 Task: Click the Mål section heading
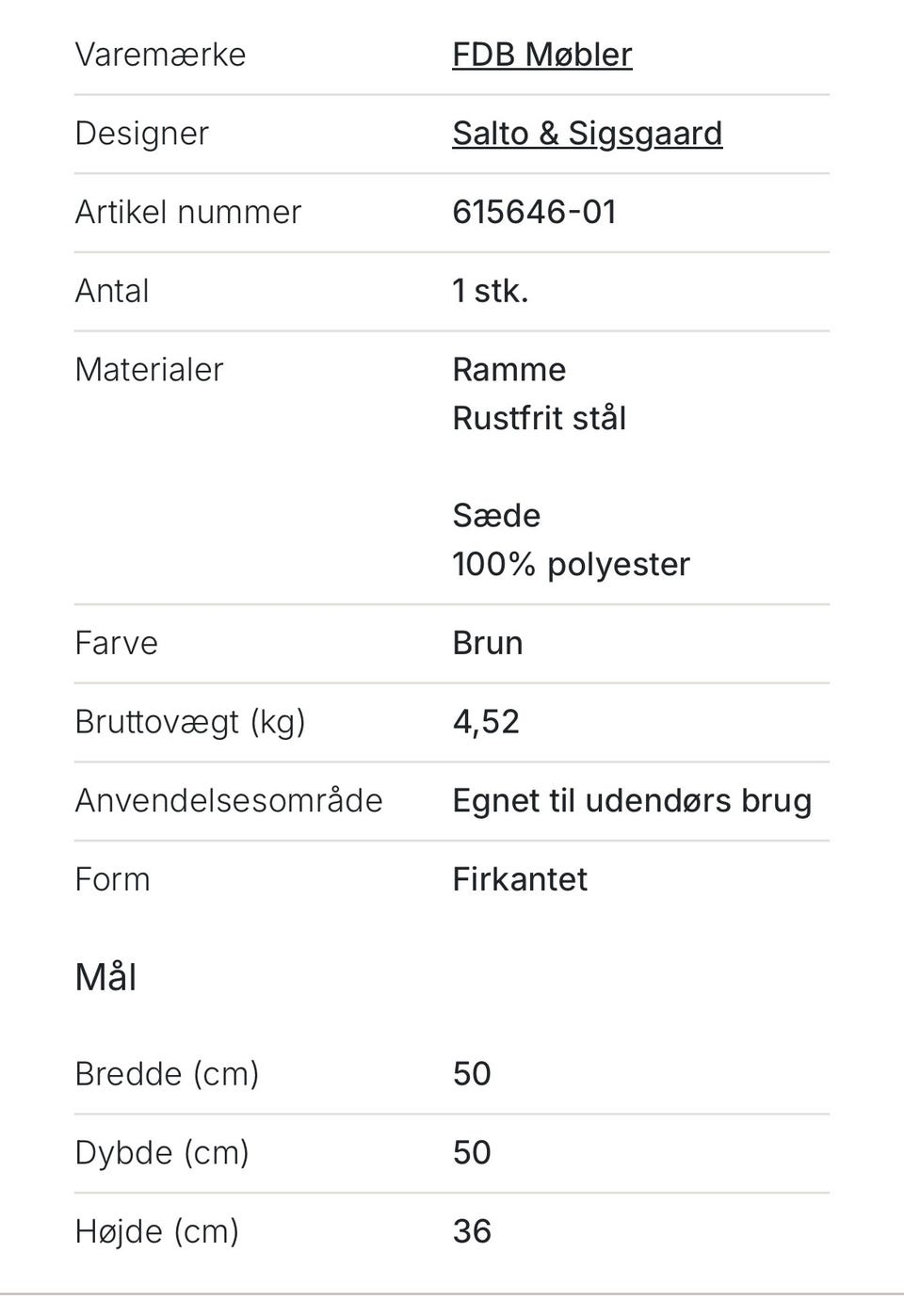105,977
